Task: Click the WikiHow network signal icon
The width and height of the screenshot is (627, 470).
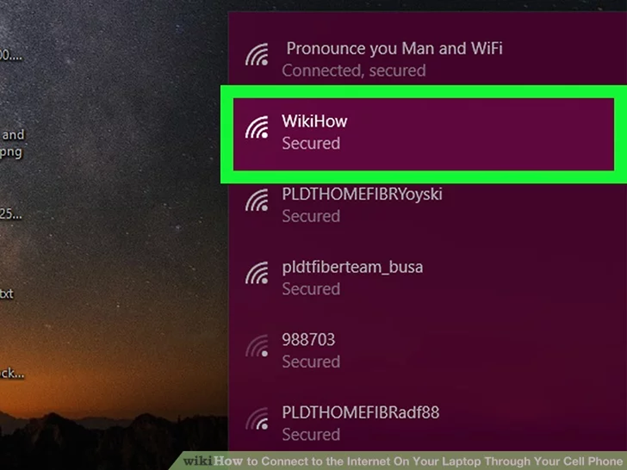Action: pos(257,127)
